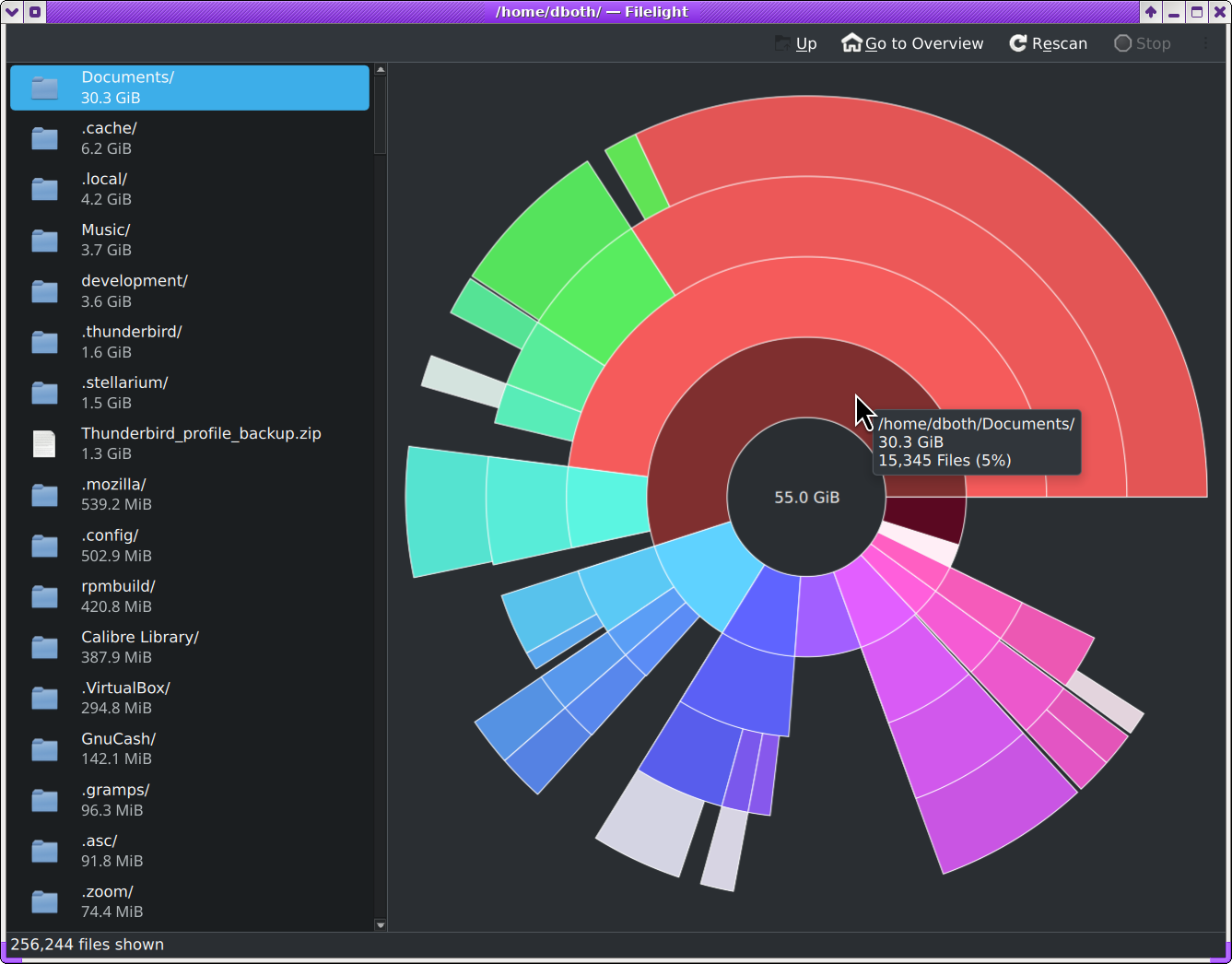Open the three-dot toolbar overflow menu
The height and width of the screenshot is (964, 1232).
click(x=1205, y=43)
